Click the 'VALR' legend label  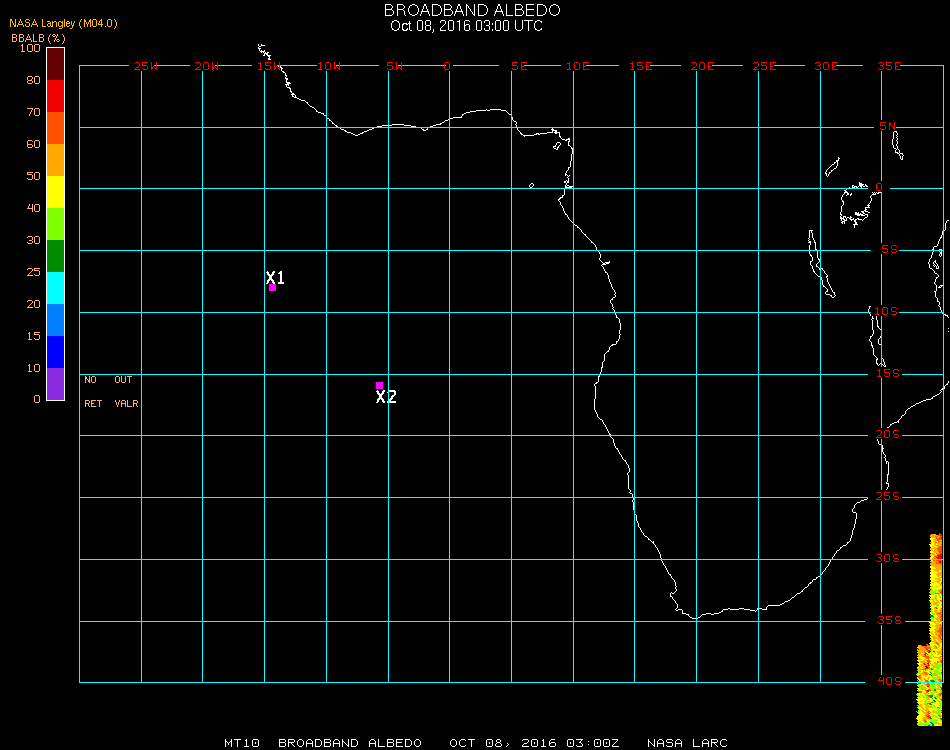point(126,403)
